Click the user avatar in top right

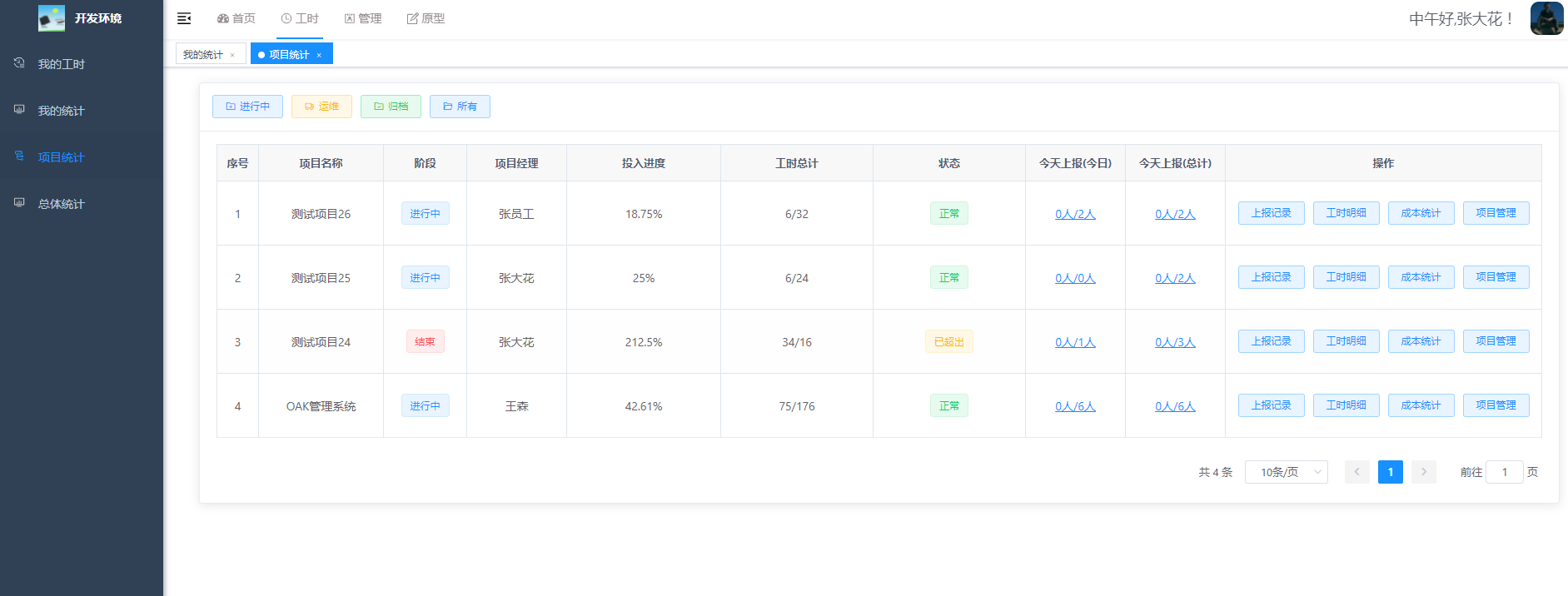(1546, 18)
